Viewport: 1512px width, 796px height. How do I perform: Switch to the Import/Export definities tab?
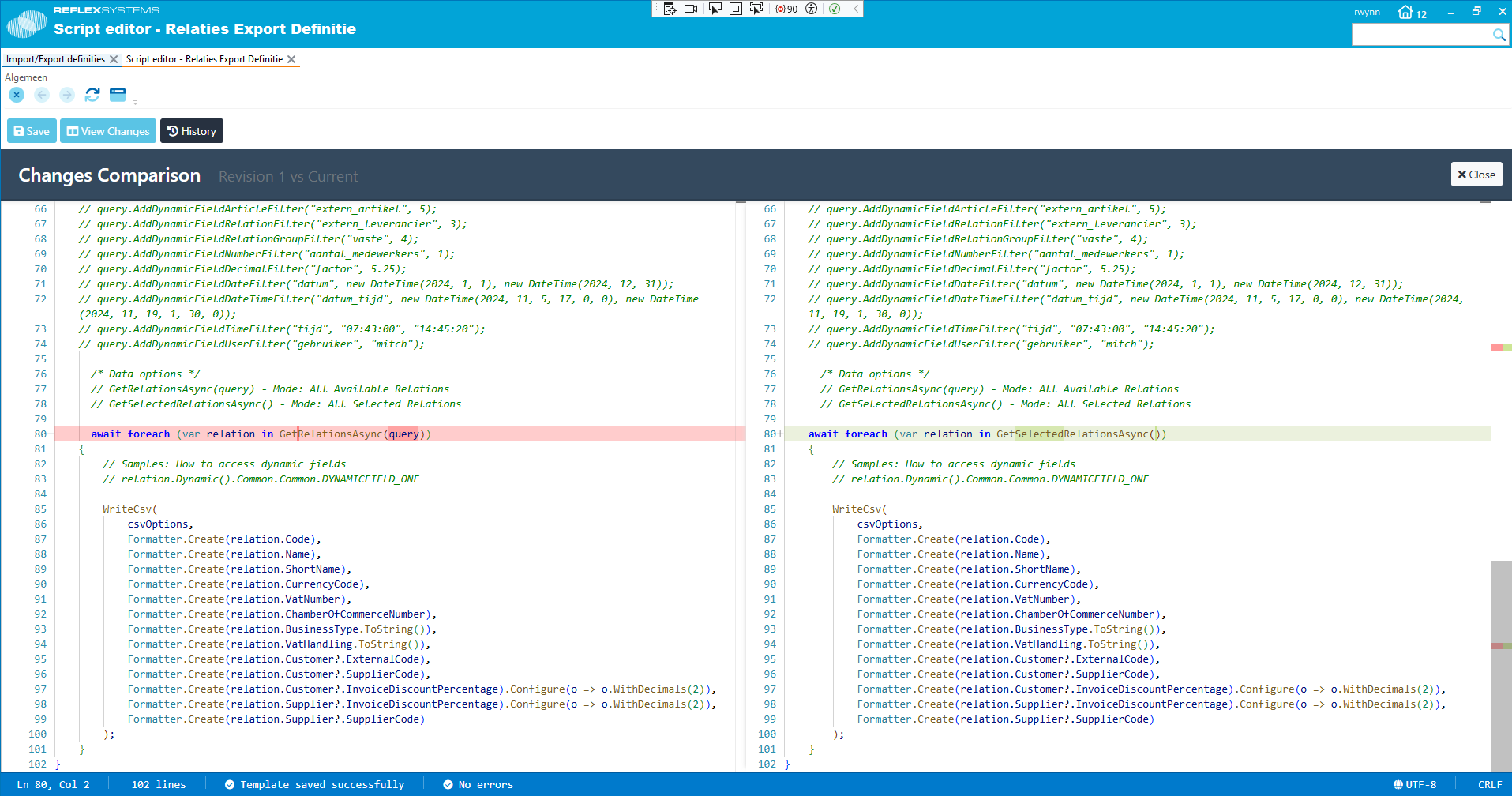click(55, 59)
